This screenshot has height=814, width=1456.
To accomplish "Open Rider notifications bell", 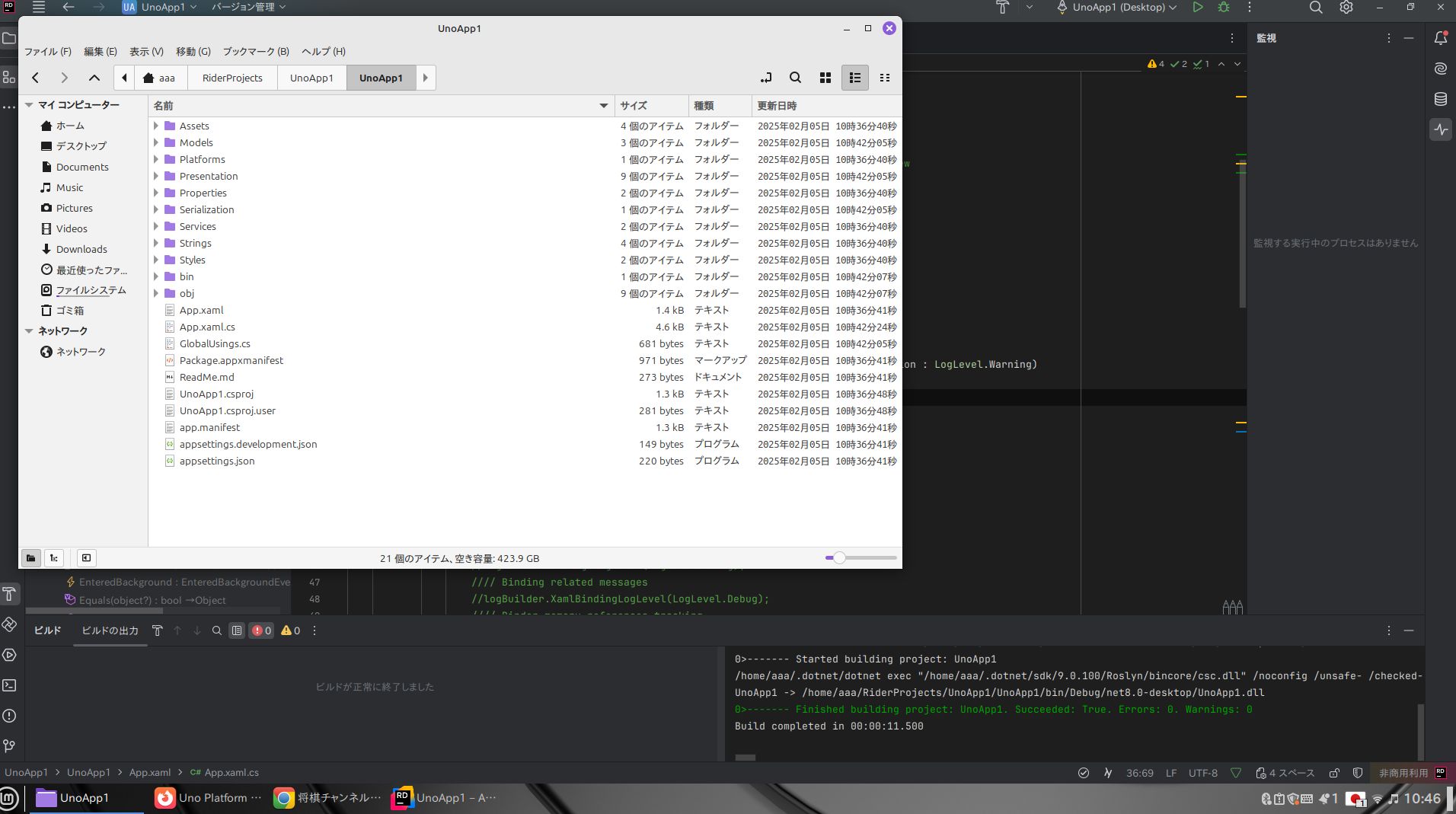I will pyautogui.click(x=1441, y=37).
